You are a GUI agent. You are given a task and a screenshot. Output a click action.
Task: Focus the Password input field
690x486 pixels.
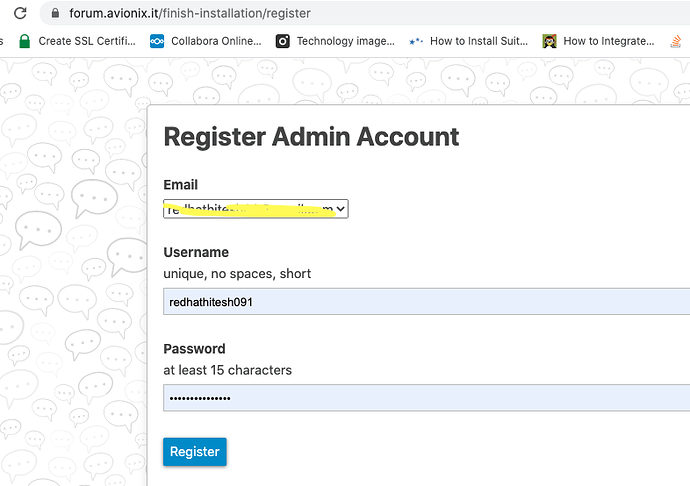(426, 398)
